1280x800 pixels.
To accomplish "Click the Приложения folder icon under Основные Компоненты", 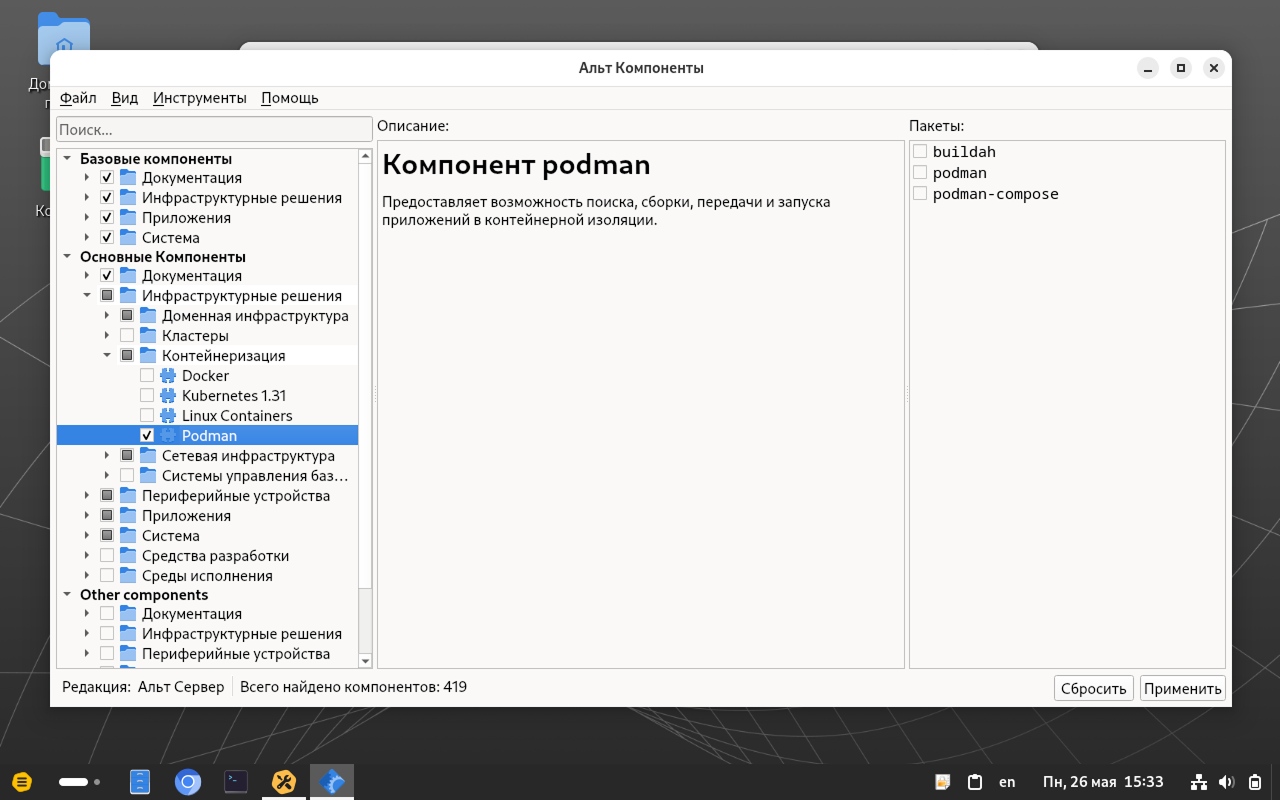I will [x=128, y=515].
